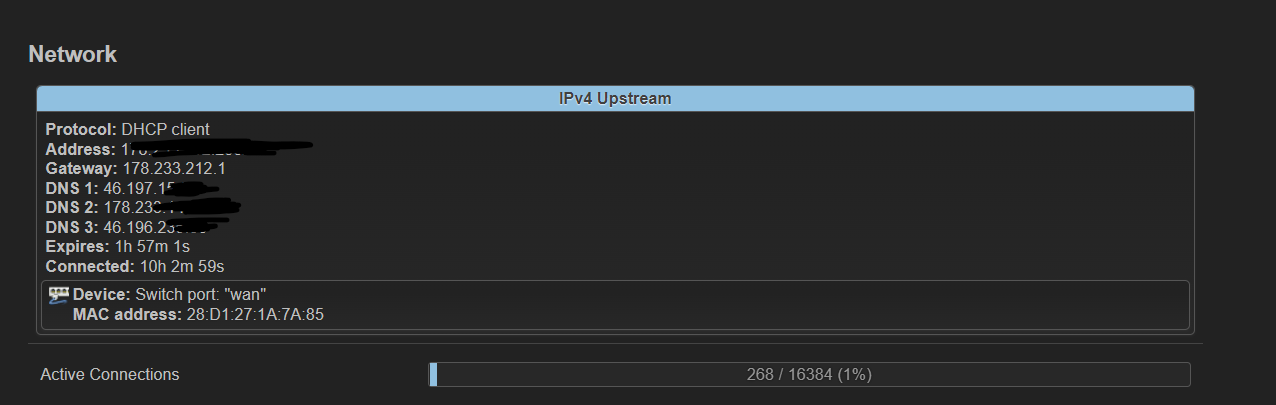Screen dimensions: 1276x405
Task: Click the Active Connections label
Action: pos(110,375)
